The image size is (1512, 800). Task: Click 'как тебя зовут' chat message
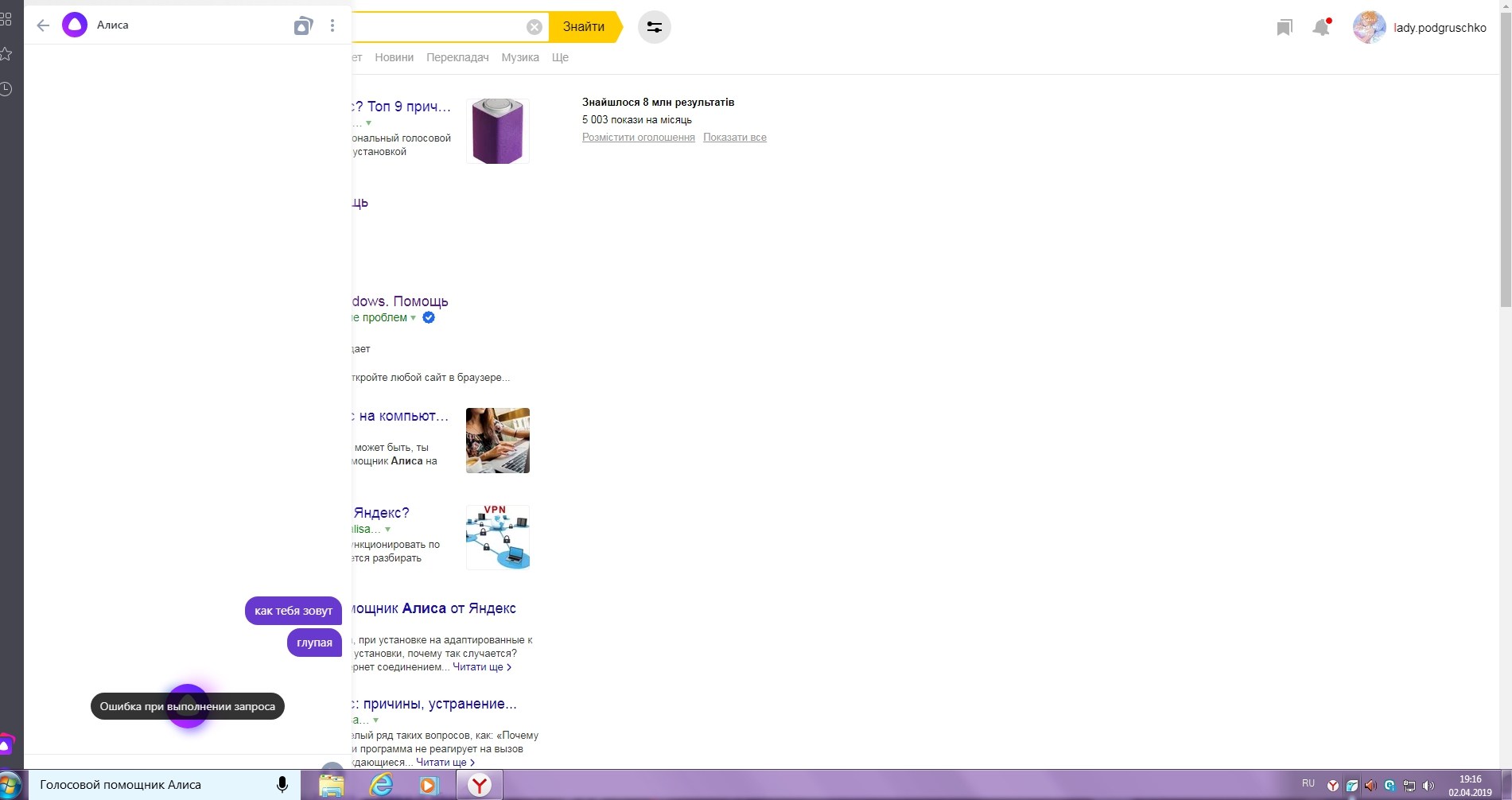[x=293, y=611]
